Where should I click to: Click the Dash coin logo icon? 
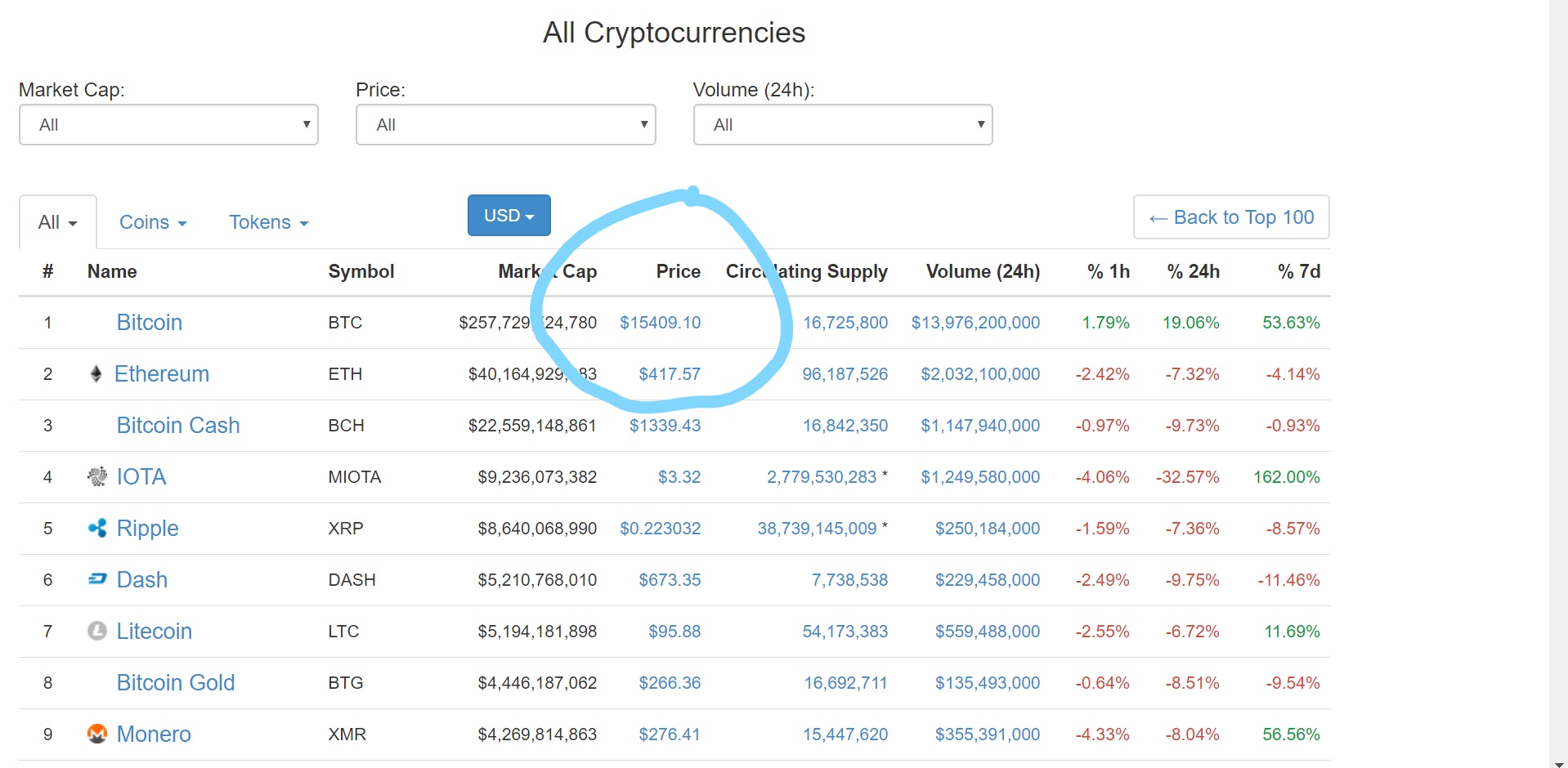tap(97, 579)
